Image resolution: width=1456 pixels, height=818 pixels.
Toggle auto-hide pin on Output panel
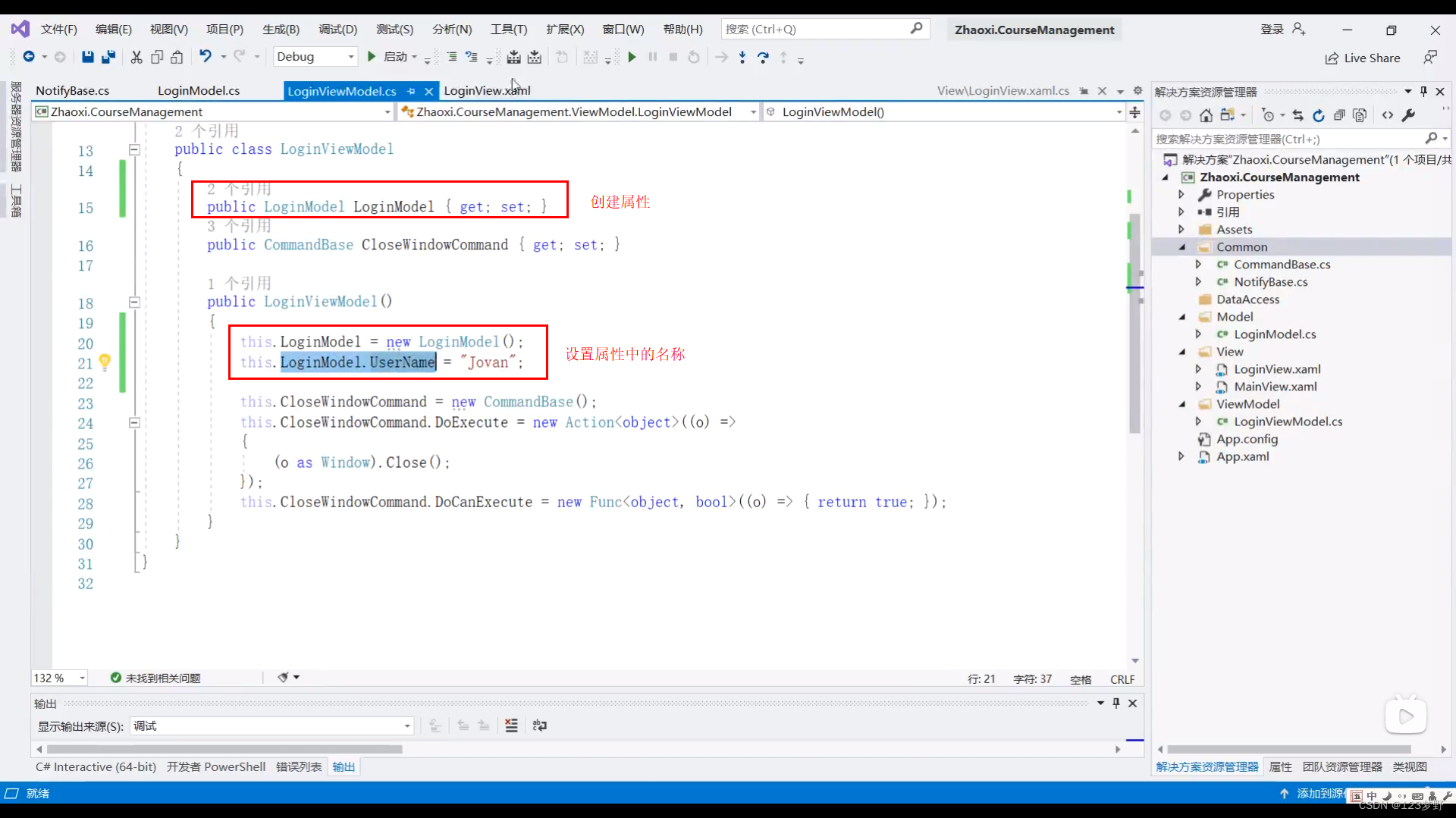click(1116, 703)
